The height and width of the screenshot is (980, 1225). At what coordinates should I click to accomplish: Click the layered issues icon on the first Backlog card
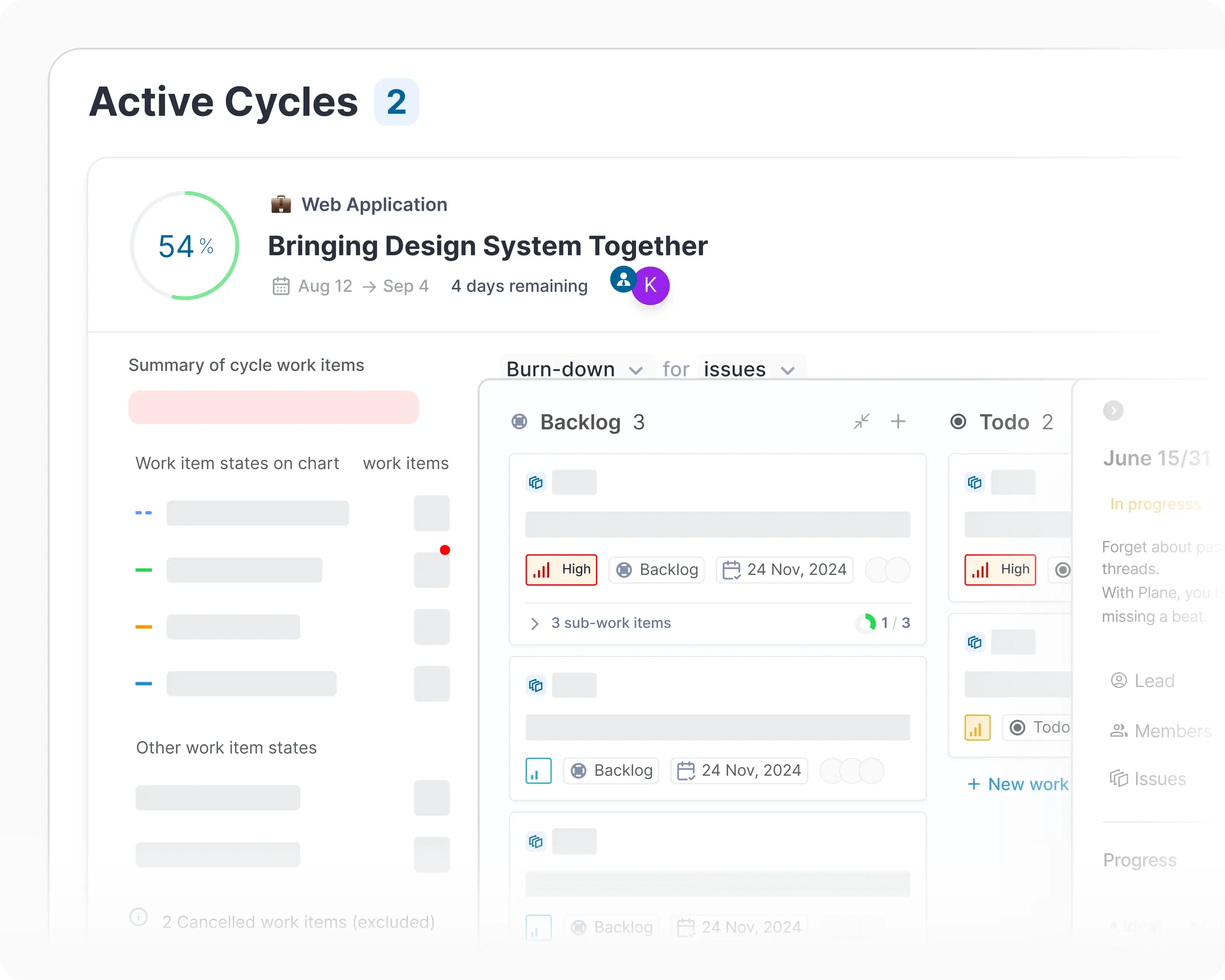[x=536, y=482]
